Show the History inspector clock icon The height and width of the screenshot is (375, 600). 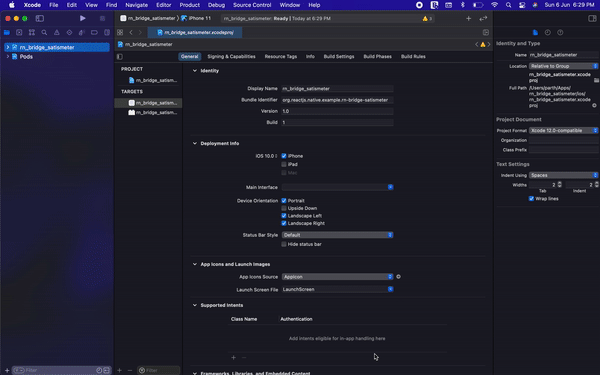coord(548,33)
